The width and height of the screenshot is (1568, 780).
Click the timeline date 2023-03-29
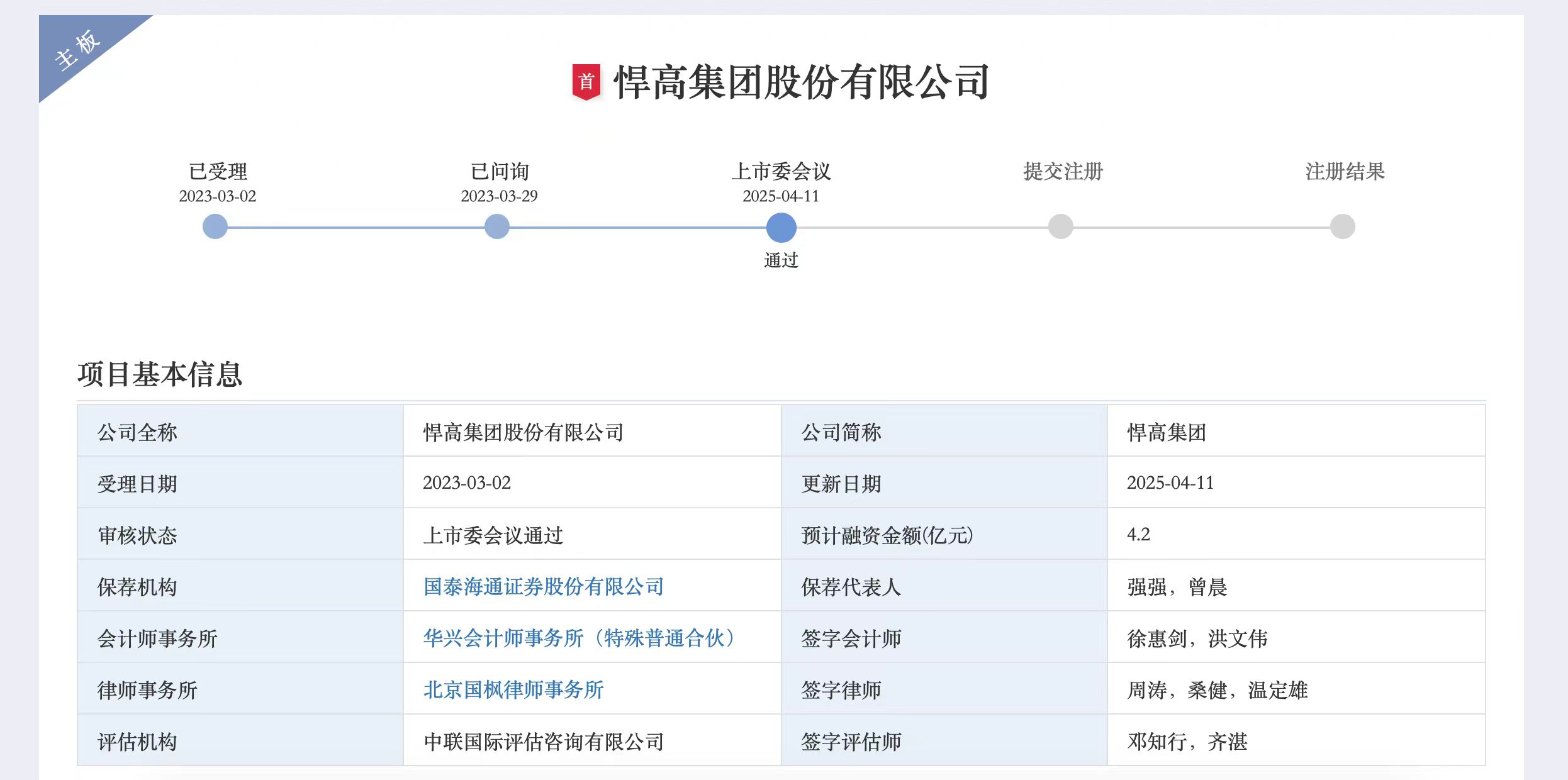point(500,196)
